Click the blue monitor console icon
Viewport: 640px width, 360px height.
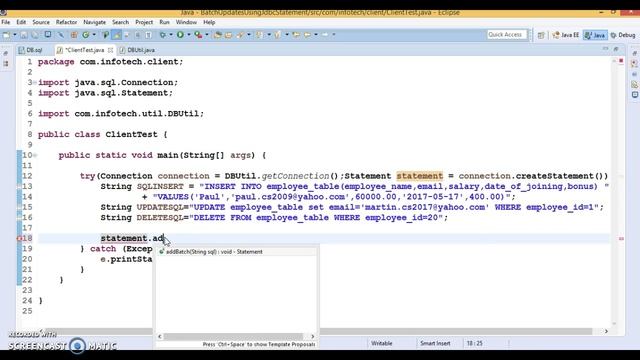point(48,35)
